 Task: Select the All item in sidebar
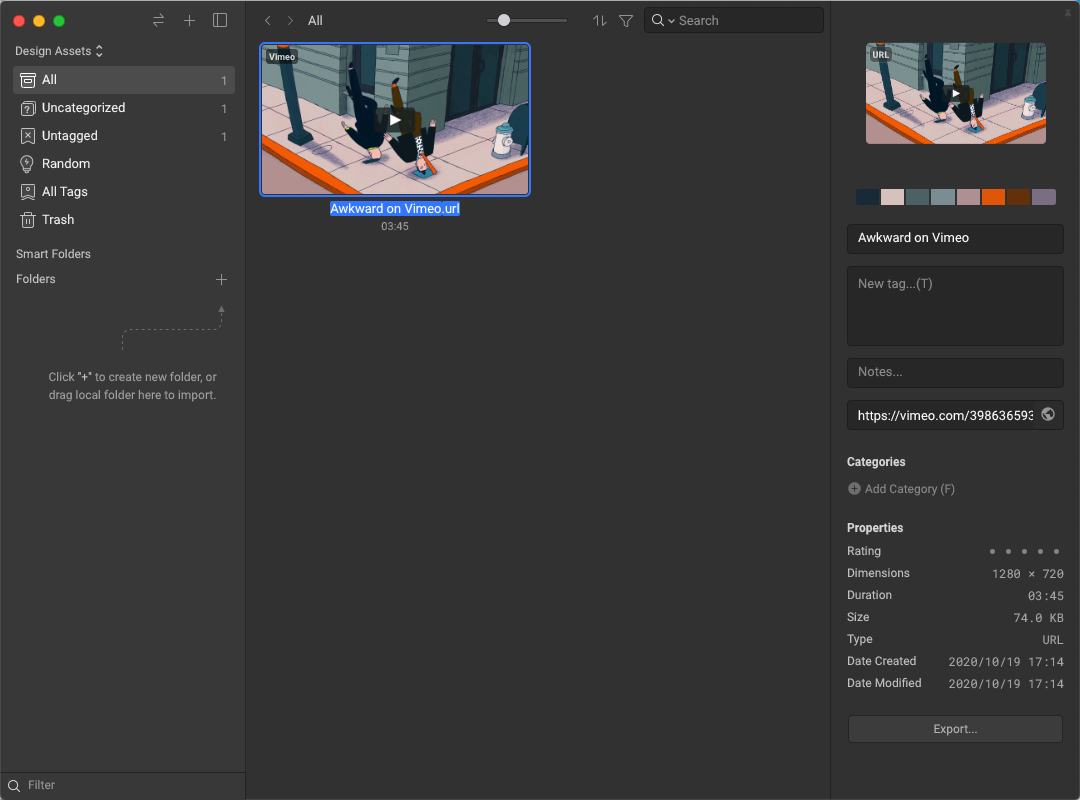coord(124,80)
